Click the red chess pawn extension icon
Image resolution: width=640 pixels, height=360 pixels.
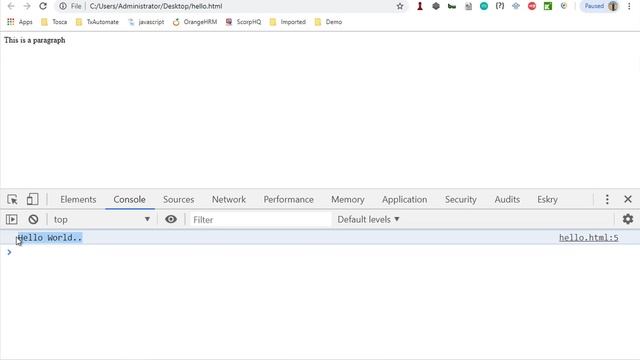(420, 6)
